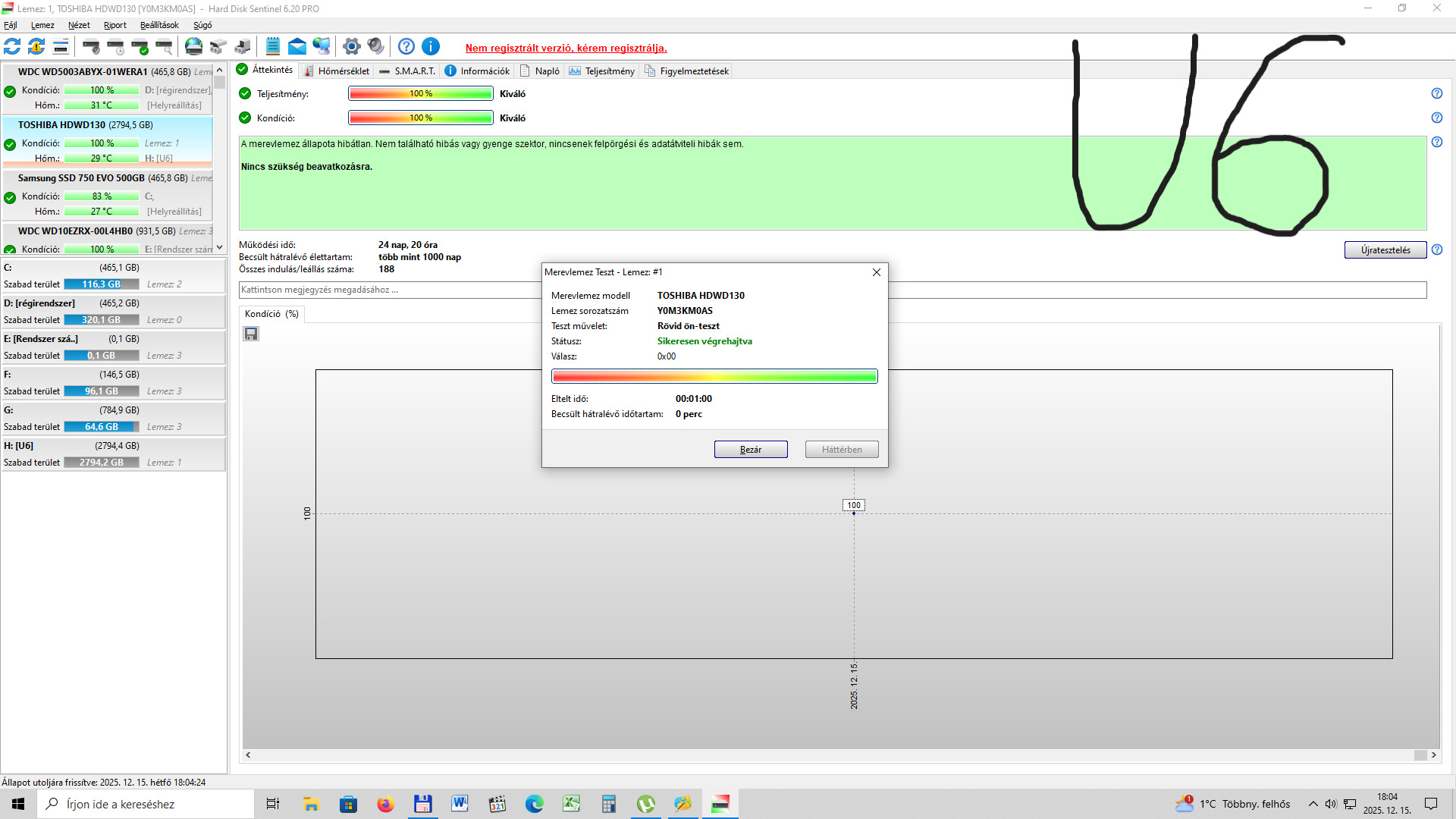
Task: Click the send test email envelope icon
Action: [x=297, y=46]
